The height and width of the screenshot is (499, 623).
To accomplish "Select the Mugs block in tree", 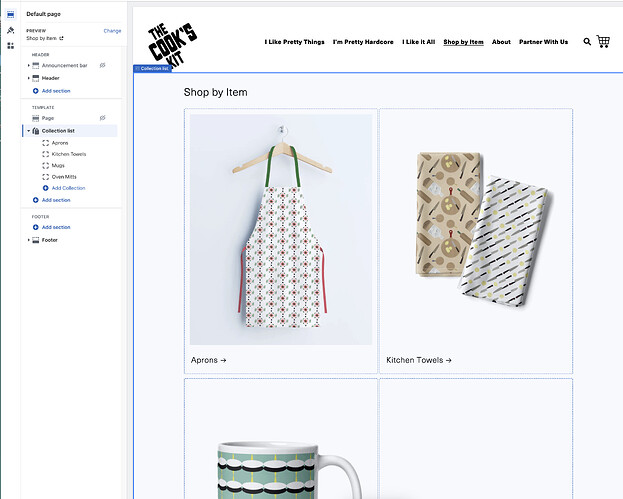I will pos(58,166).
